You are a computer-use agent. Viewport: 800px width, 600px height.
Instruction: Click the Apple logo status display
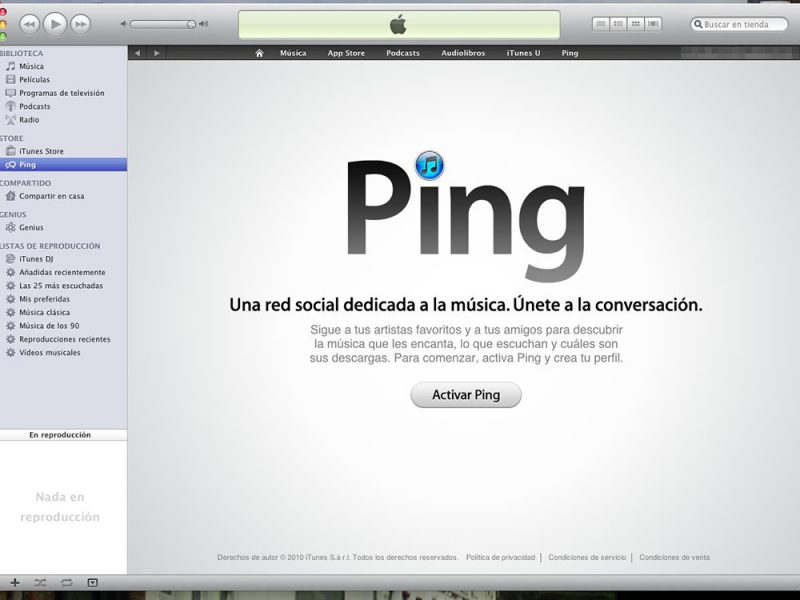pyautogui.click(x=399, y=24)
